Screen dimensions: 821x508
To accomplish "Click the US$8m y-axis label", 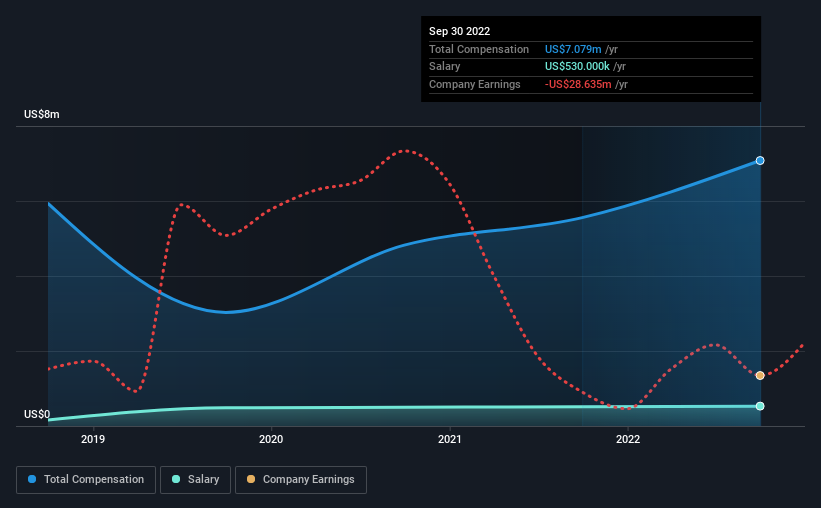I will coord(41,114).
